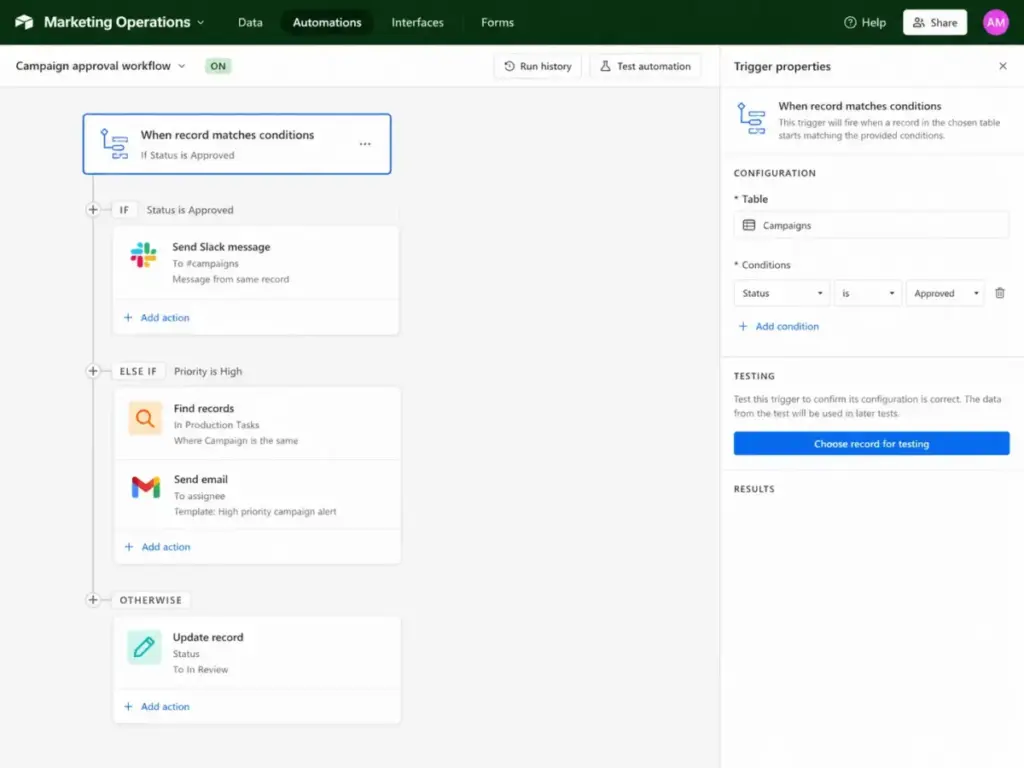
Task: Add action under Update record
Action: (x=157, y=707)
